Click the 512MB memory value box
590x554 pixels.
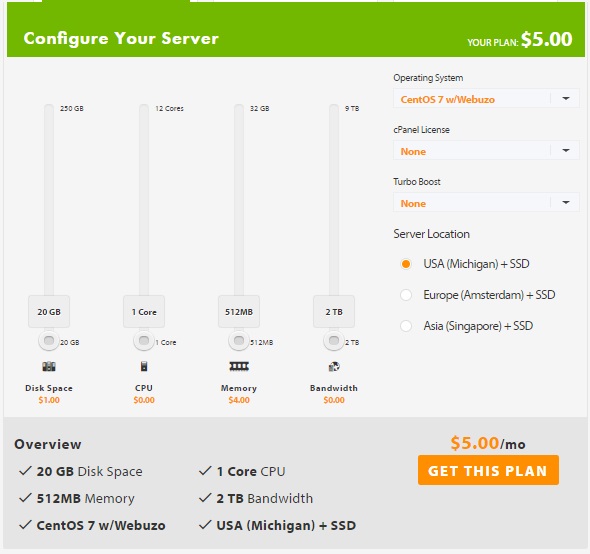[239, 312]
